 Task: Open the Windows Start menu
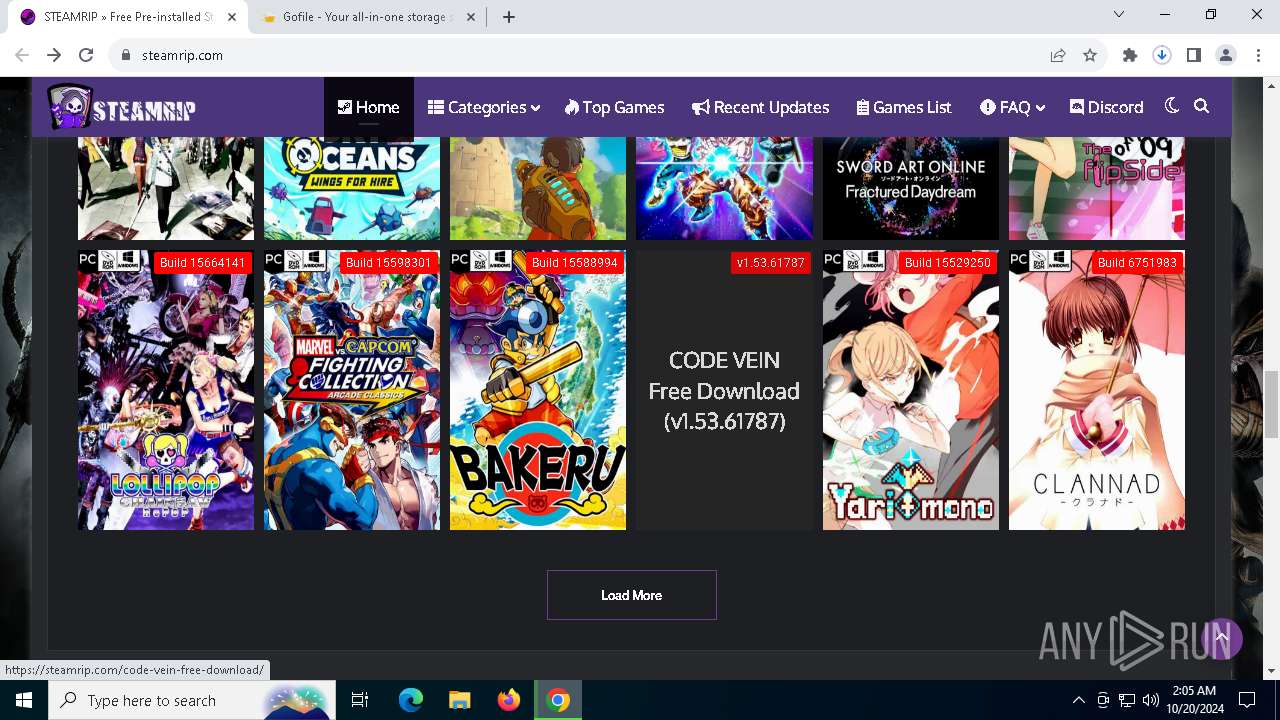click(24, 700)
